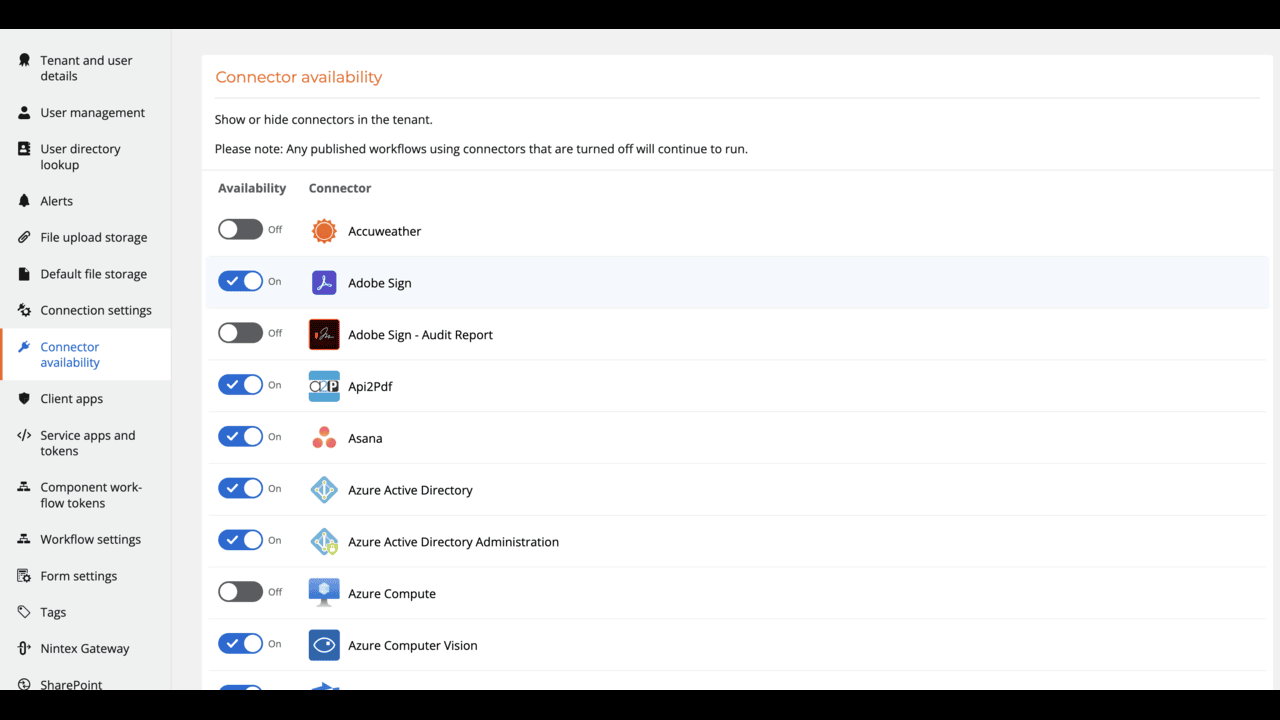Click the Azure Active Directory icon
This screenshot has height=720, width=1280.
pos(324,490)
